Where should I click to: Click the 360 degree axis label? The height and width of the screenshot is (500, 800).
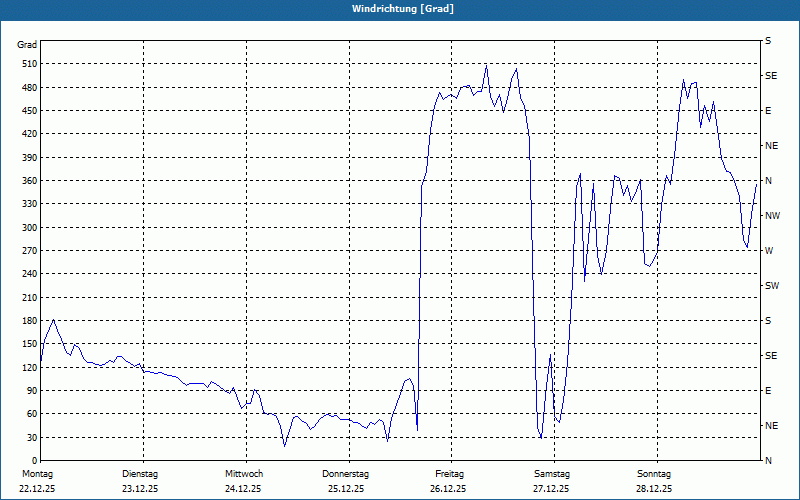[x=28, y=181]
